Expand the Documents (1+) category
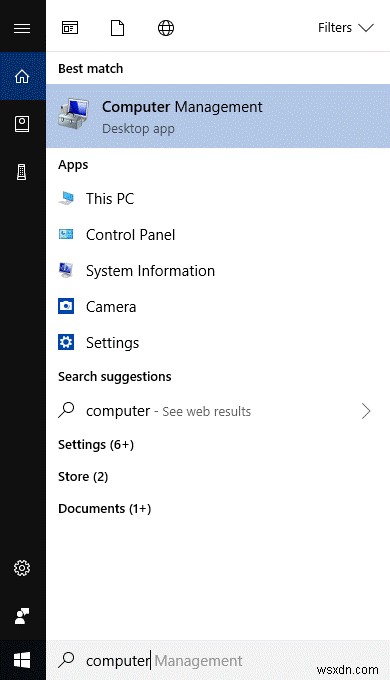Image resolution: width=390 pixels, height=680 pixels. pos(105,508)
